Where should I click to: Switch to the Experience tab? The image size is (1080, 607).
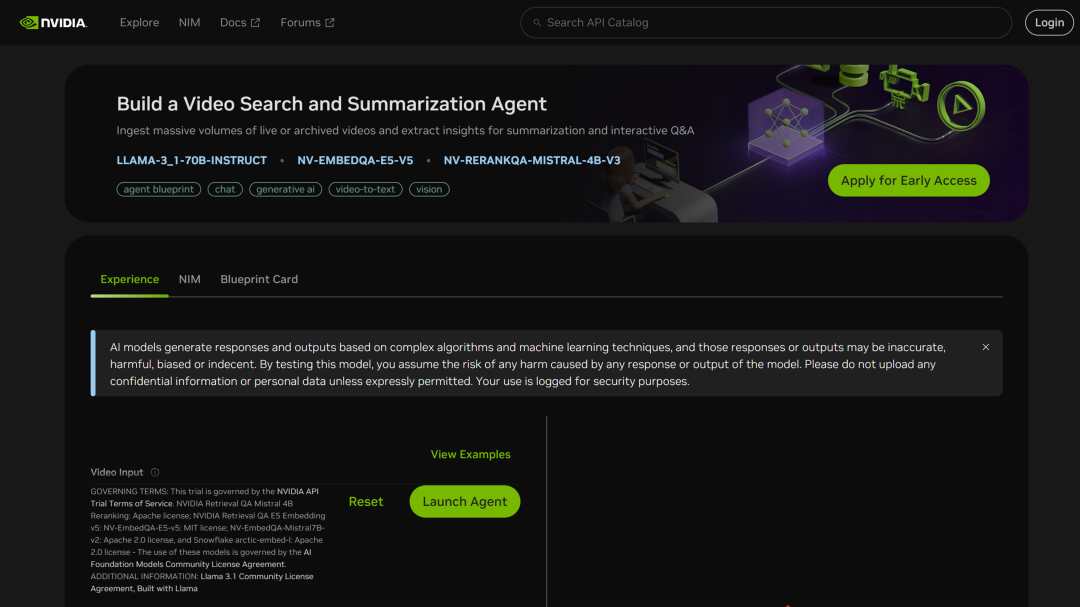click(x=129, y=279)
